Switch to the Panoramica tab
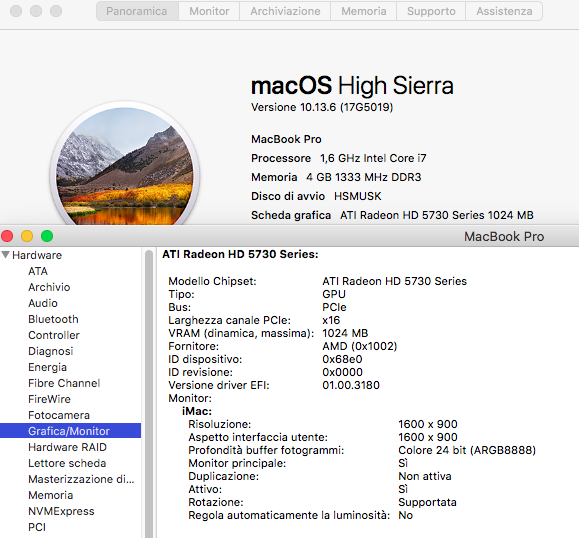Image resolution: width=579 pixels, height=538 pixels. (x=137, y=11)
